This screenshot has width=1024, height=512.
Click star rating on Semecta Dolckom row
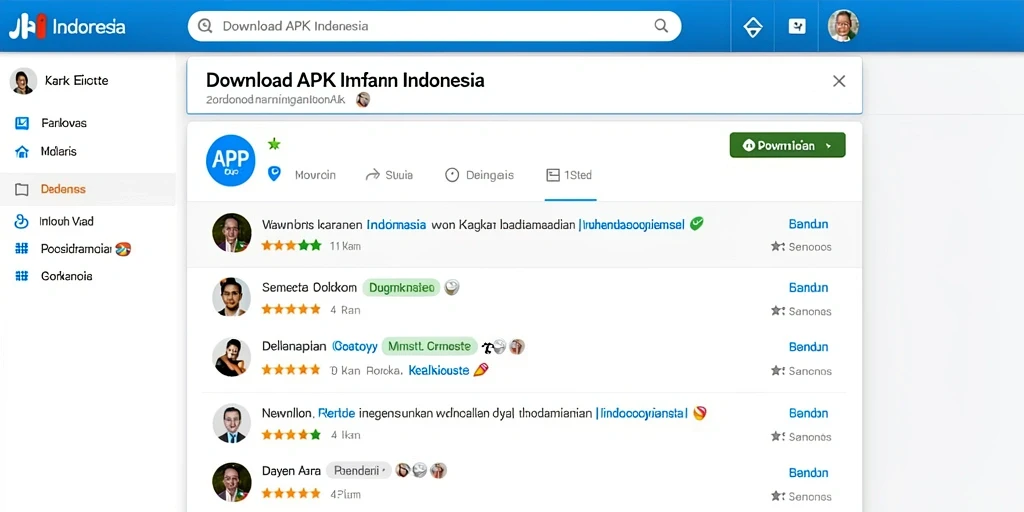(291, 310)
